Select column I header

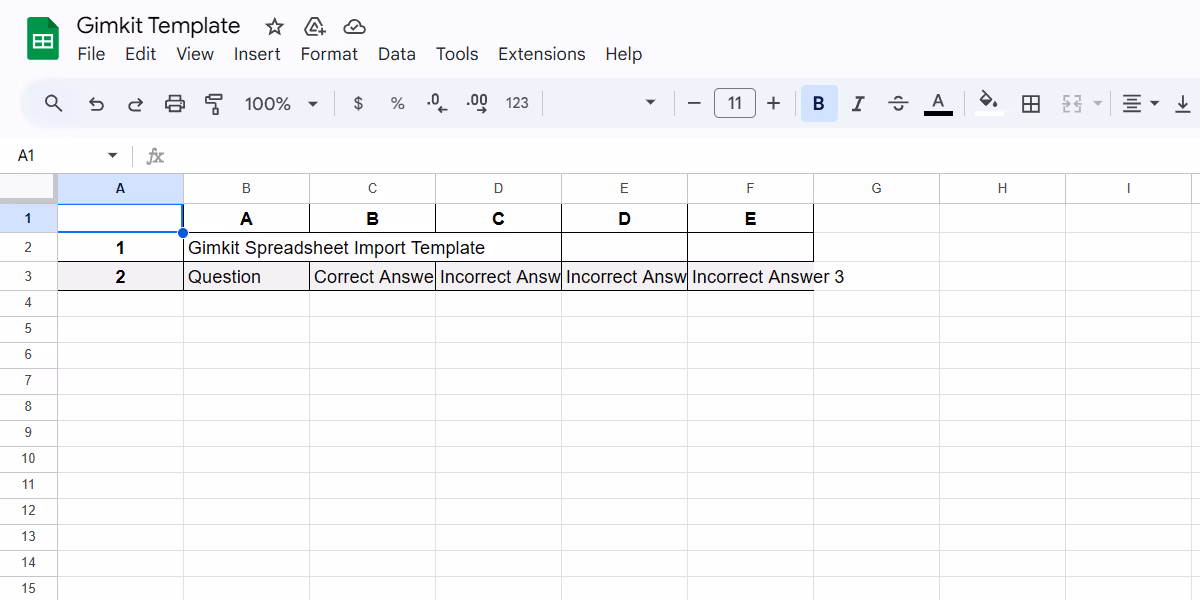coord(1128,188)
